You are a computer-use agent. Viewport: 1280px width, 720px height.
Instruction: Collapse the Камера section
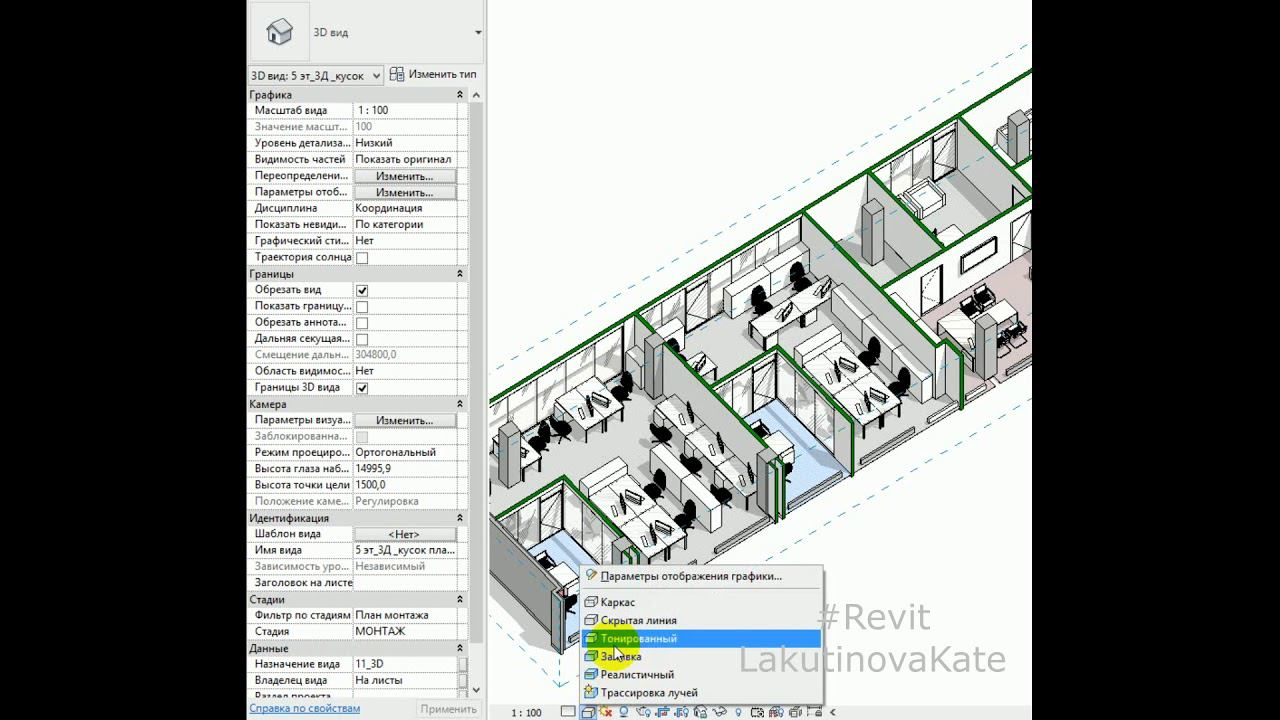[460, 404]
